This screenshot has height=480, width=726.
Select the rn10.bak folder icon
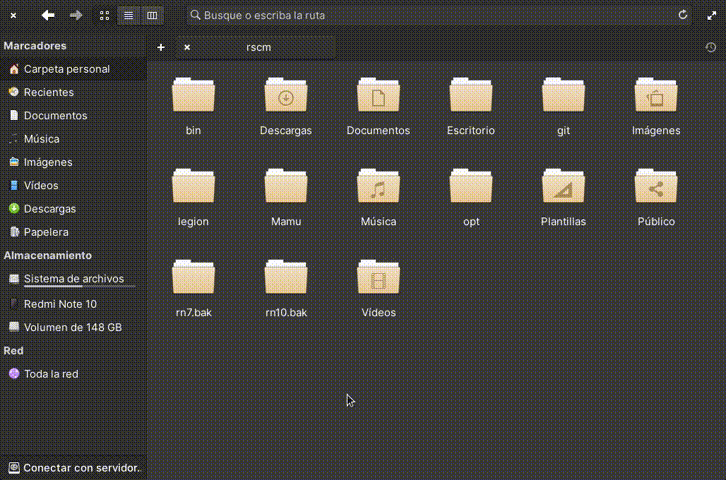pyautogui.click(x=286, y=277)
